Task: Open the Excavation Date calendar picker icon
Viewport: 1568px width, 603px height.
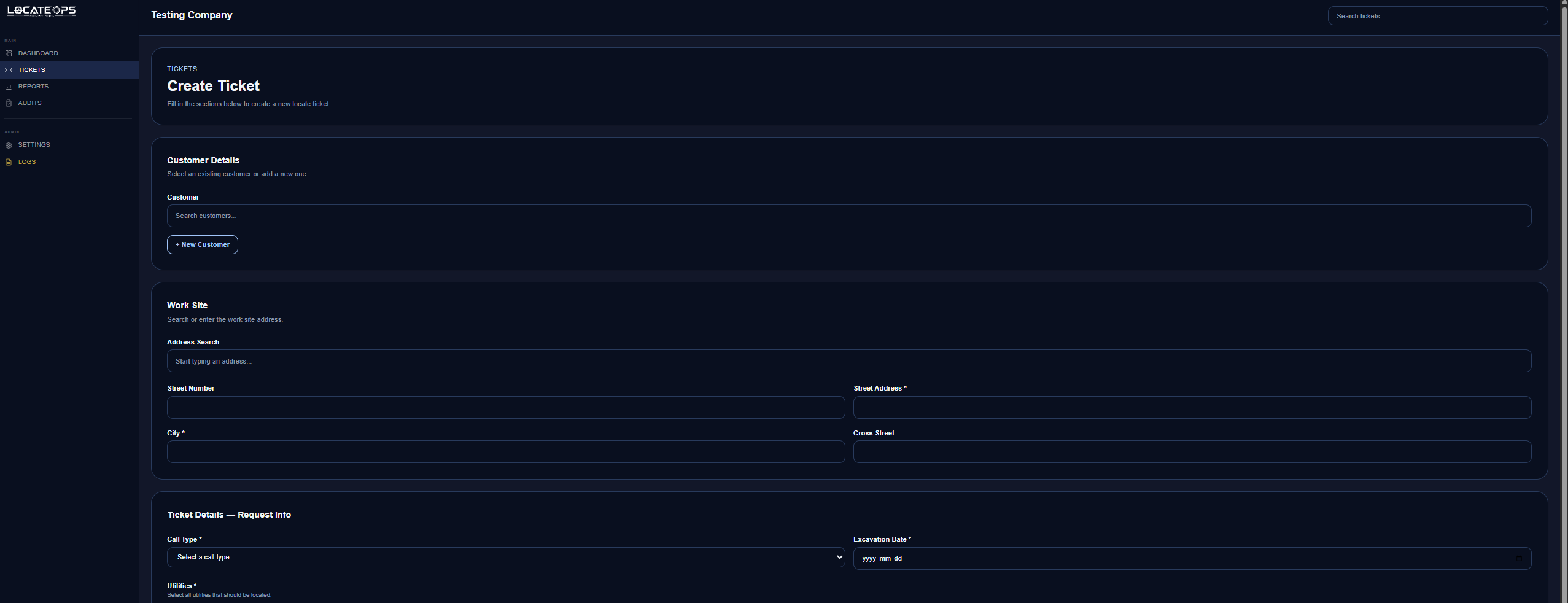Action: pyautogui.click(x=1519, y=558)
